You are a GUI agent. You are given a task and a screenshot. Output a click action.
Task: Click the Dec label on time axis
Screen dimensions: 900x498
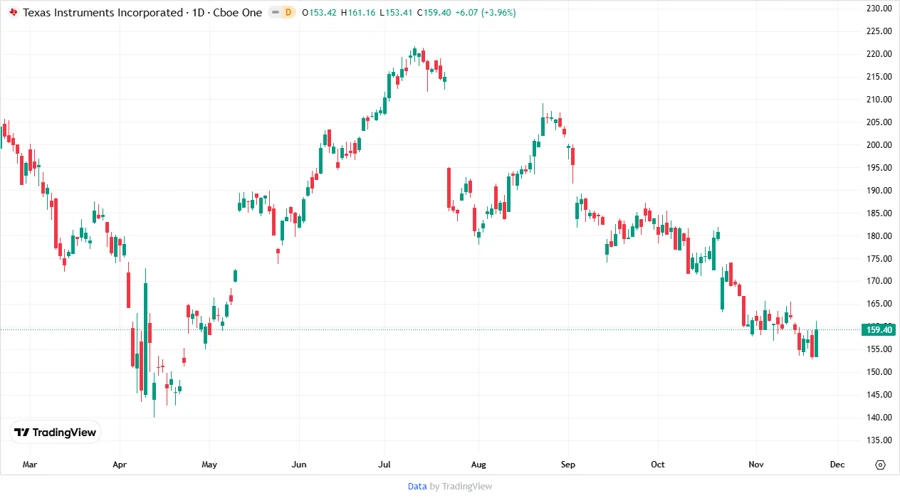pyautogui.click(x=837, y=464)
